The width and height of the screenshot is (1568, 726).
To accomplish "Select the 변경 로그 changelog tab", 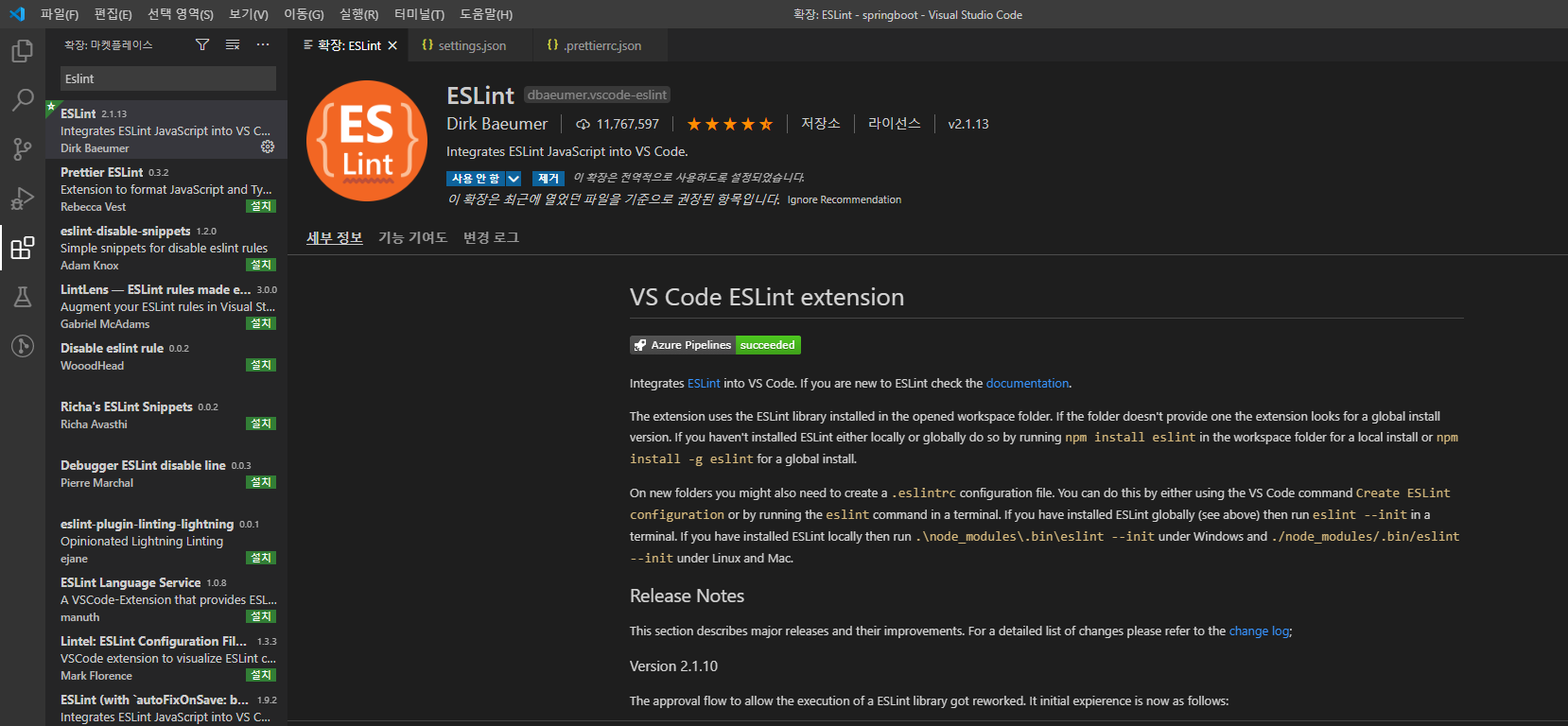I will (491, 237).
